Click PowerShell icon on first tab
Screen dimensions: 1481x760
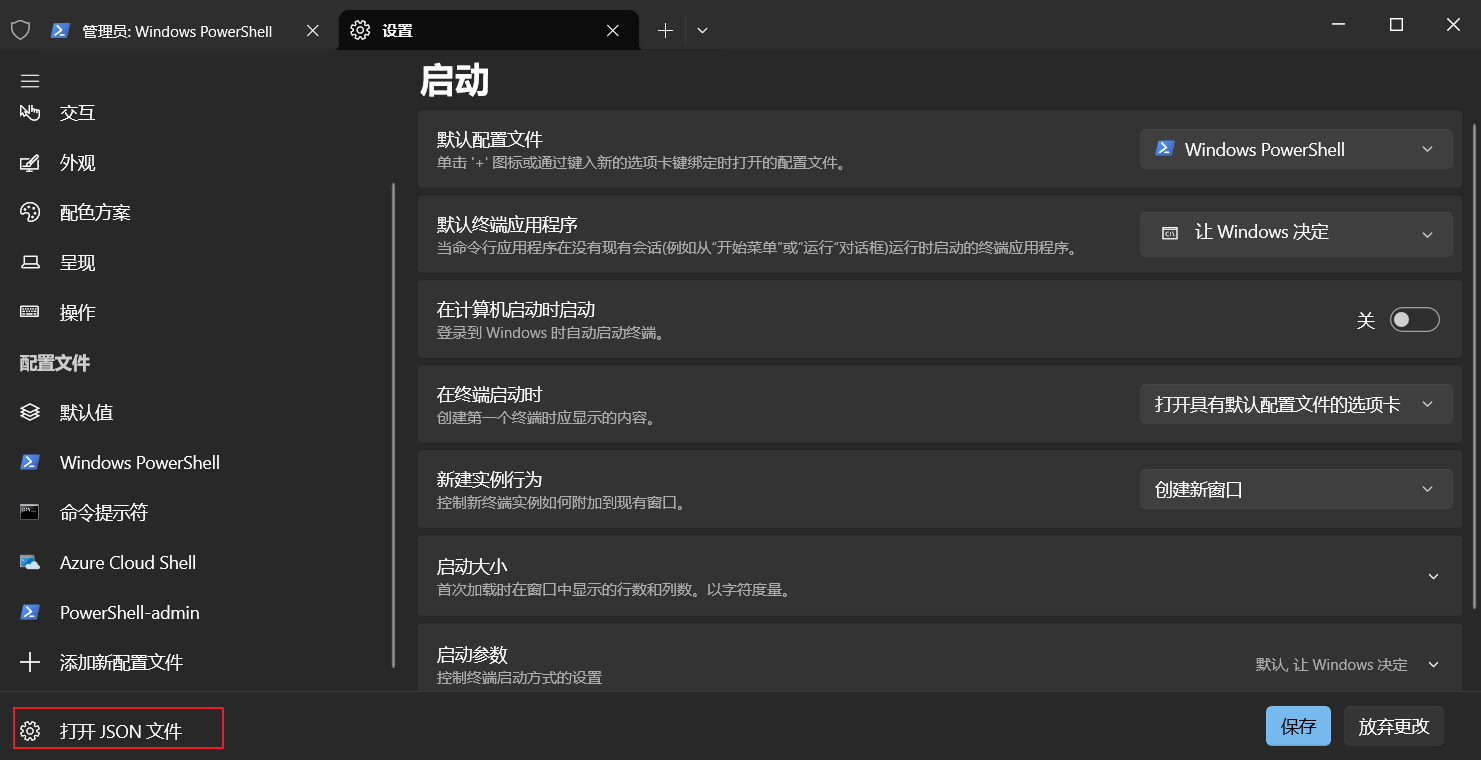pyautogui.click(x=60, y=30)
